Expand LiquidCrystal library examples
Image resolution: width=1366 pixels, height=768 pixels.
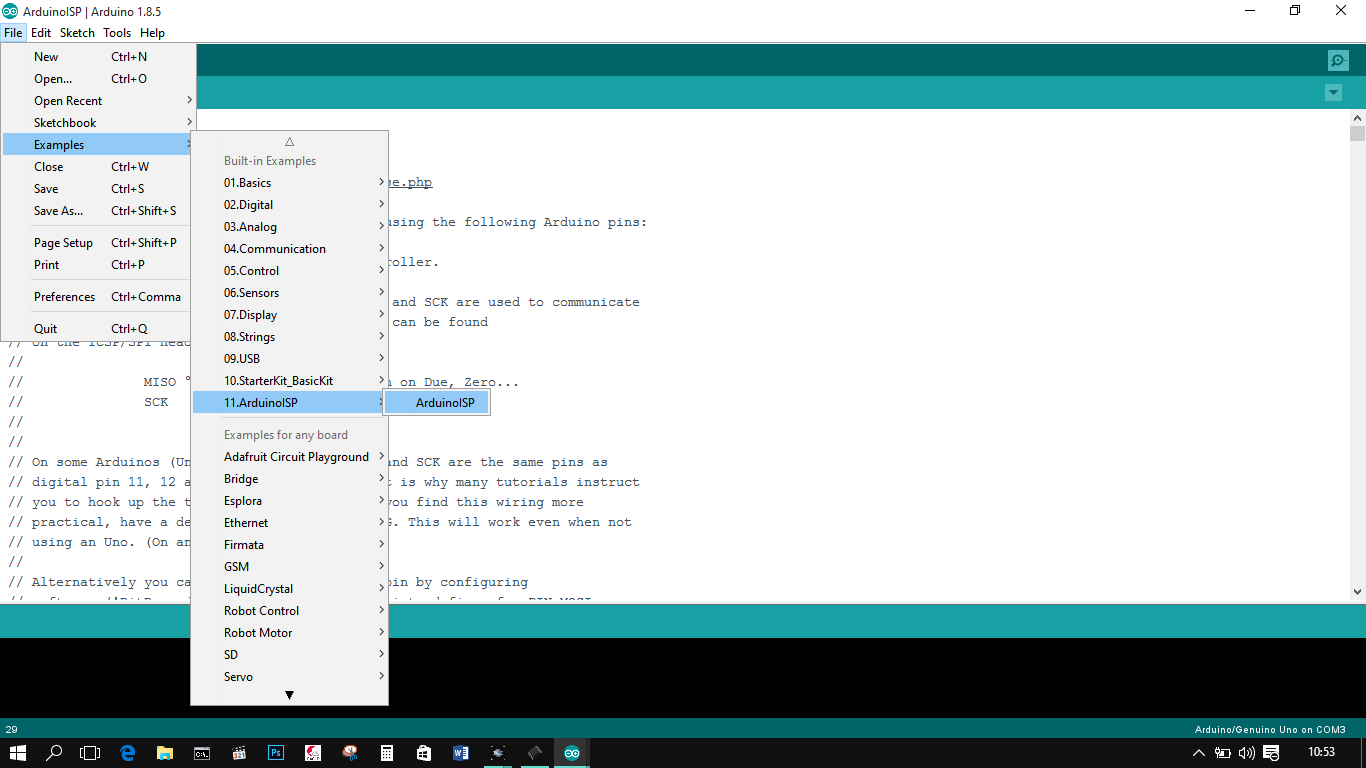pyautogui.click(x=289, y=589)
